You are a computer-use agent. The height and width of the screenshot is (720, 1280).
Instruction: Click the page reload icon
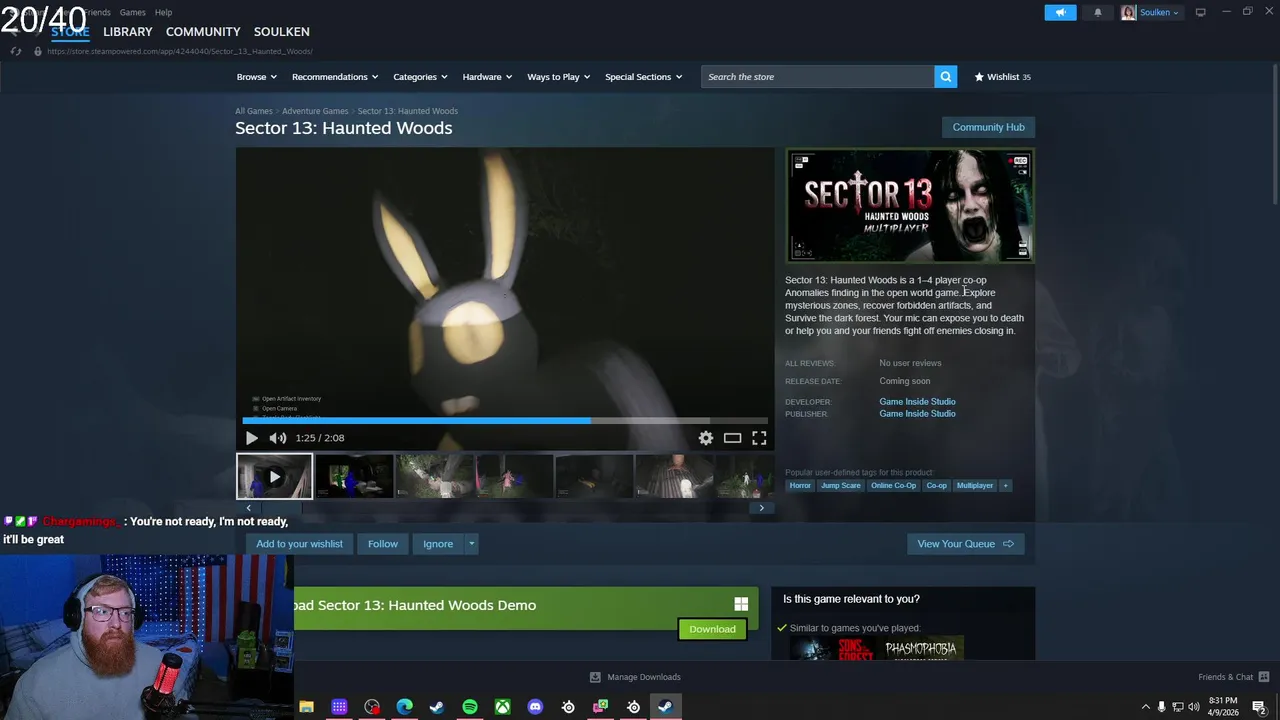coord(16,51)
